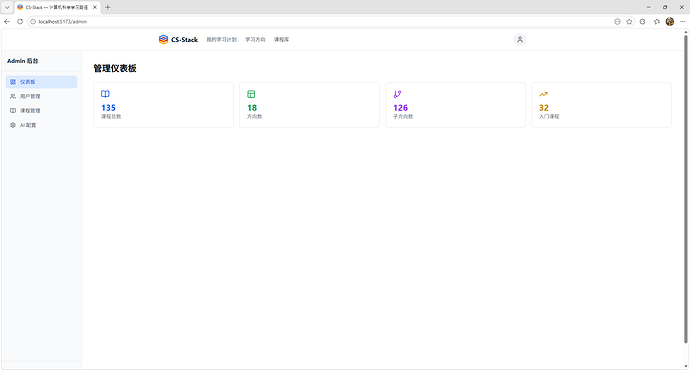Restore down the browser window
This screenshot has height=370, width=690.
coord(665,7)
